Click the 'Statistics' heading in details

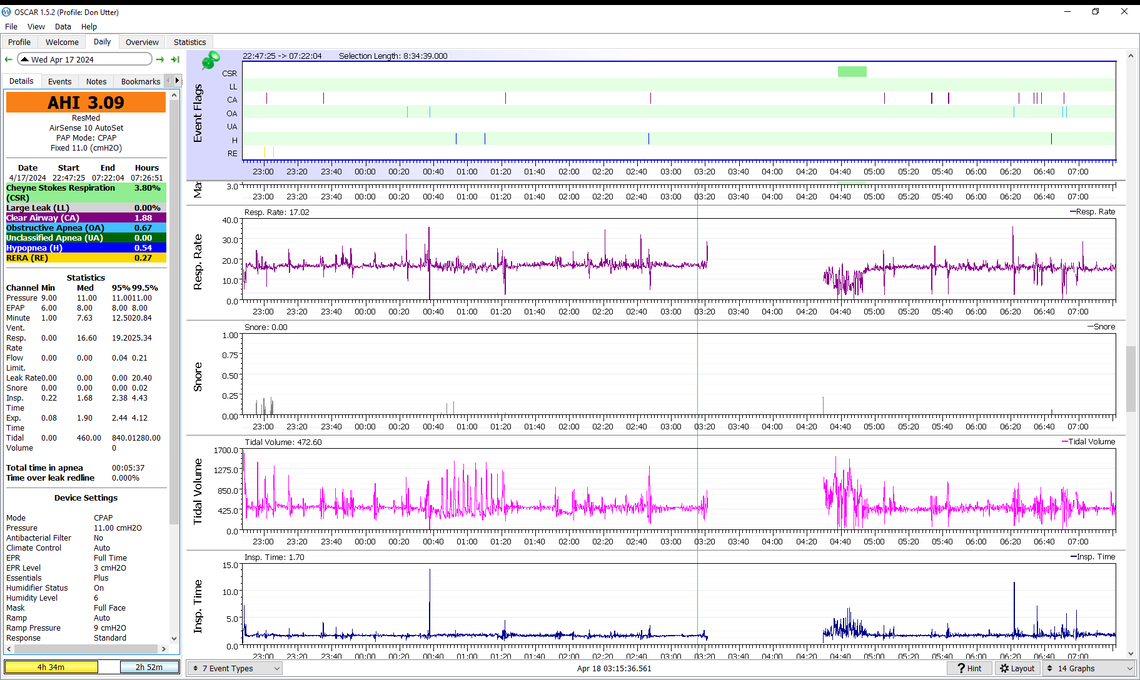pyautogui.click(x=86, y=278)
